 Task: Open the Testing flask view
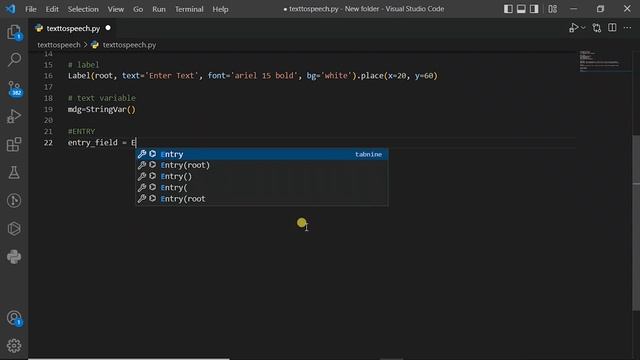tap(14, 172)
